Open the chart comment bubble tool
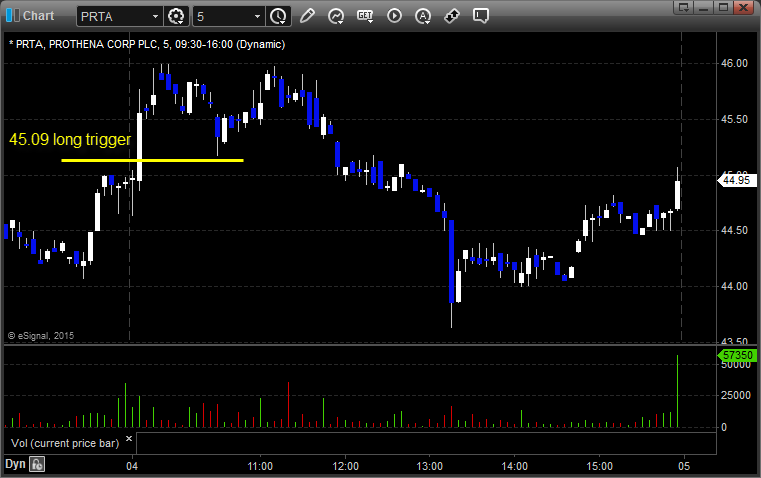 (480, 16)
